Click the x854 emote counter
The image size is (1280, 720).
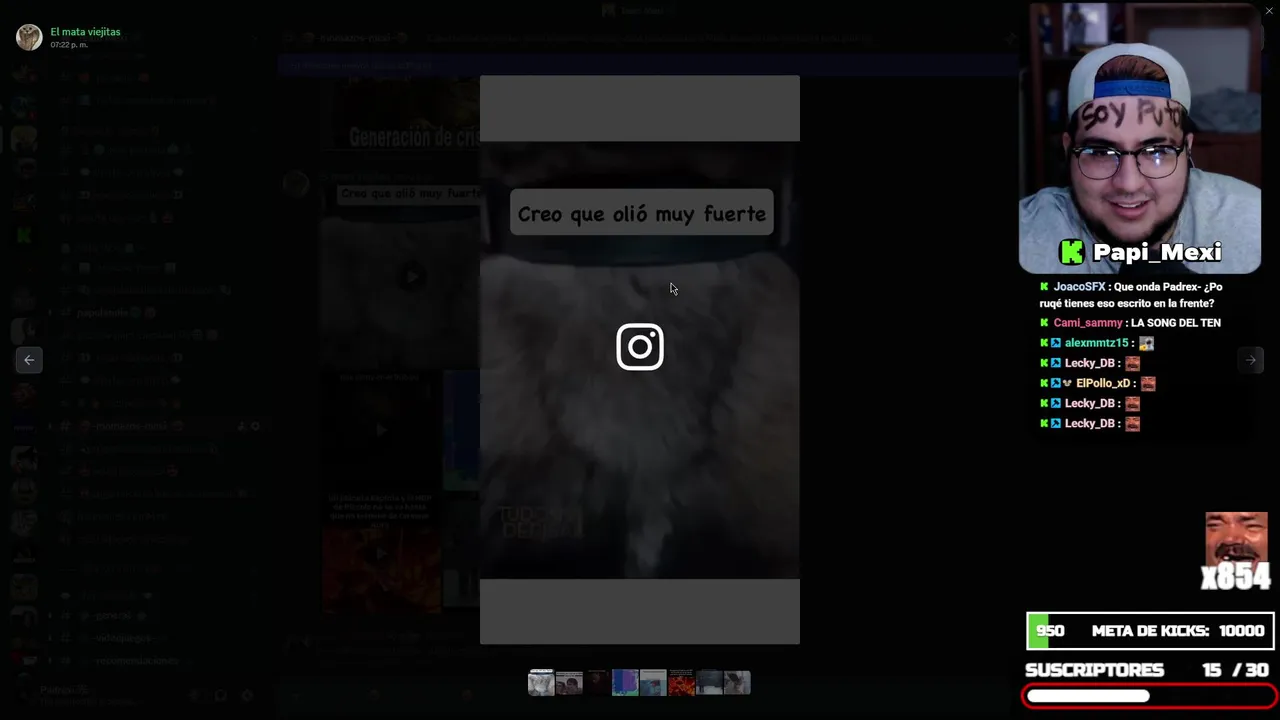[x=1236, y=577]
